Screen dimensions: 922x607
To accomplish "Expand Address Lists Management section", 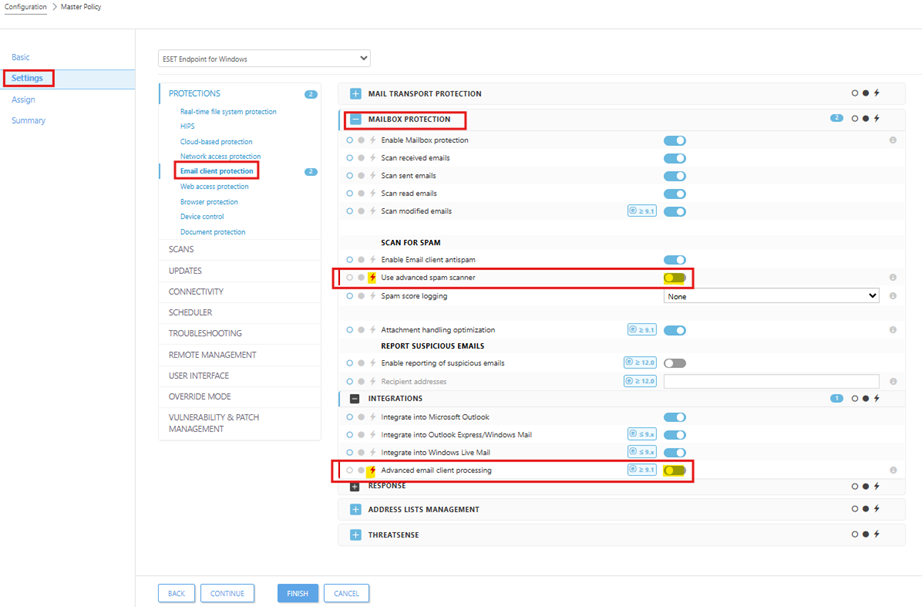I will pos(355,509).
